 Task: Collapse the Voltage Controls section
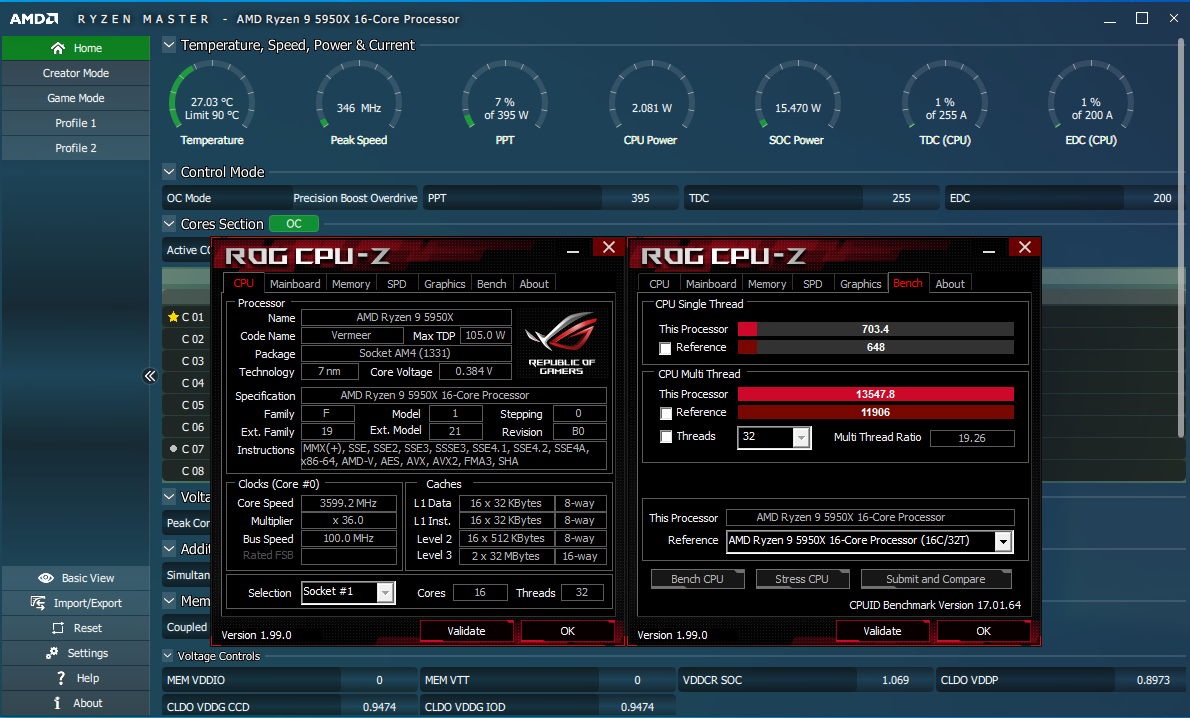[168, 656]
